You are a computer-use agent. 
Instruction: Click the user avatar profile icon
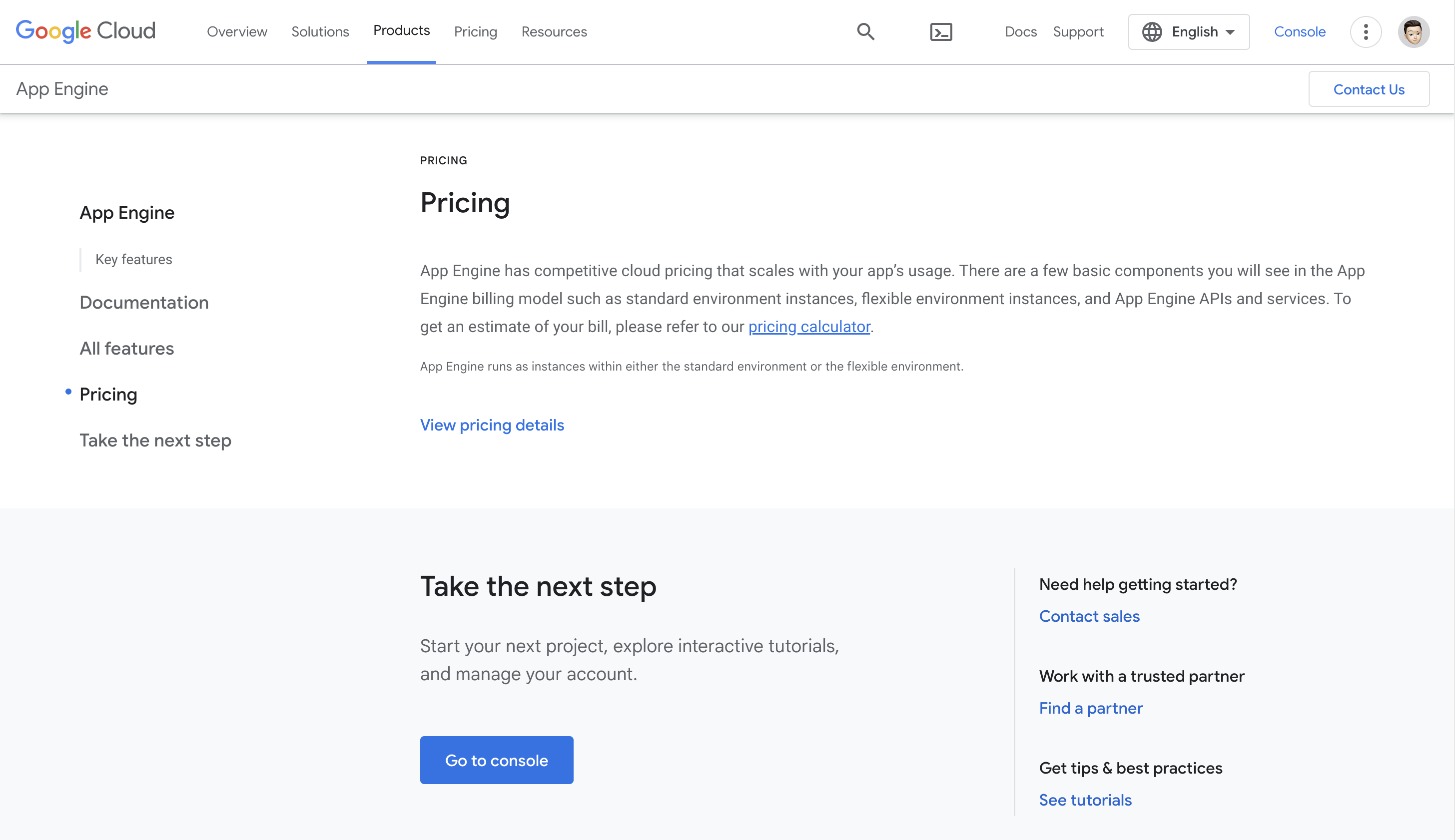pyautogui.click(x=1413, y=32)
